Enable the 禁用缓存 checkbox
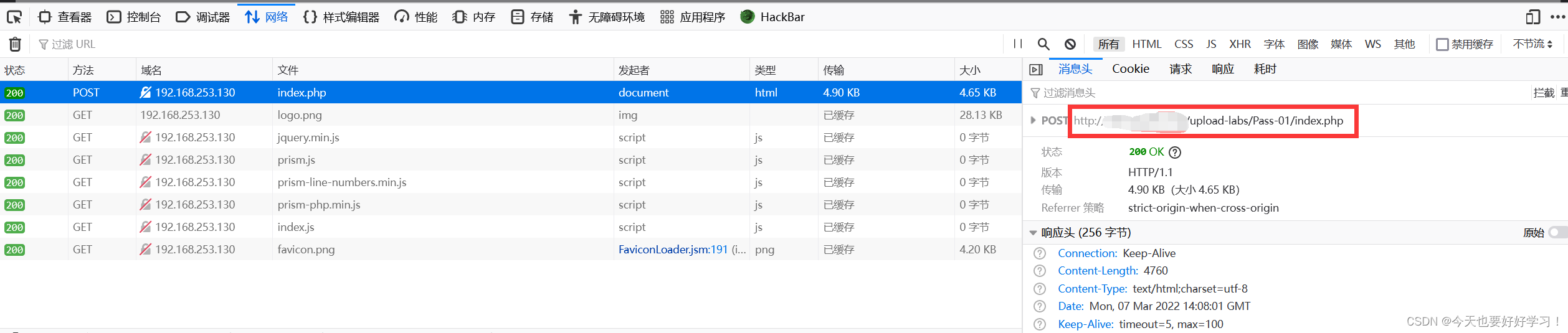The height and width of the screenshot is (333, 1568). click(x=1442, y=44)
